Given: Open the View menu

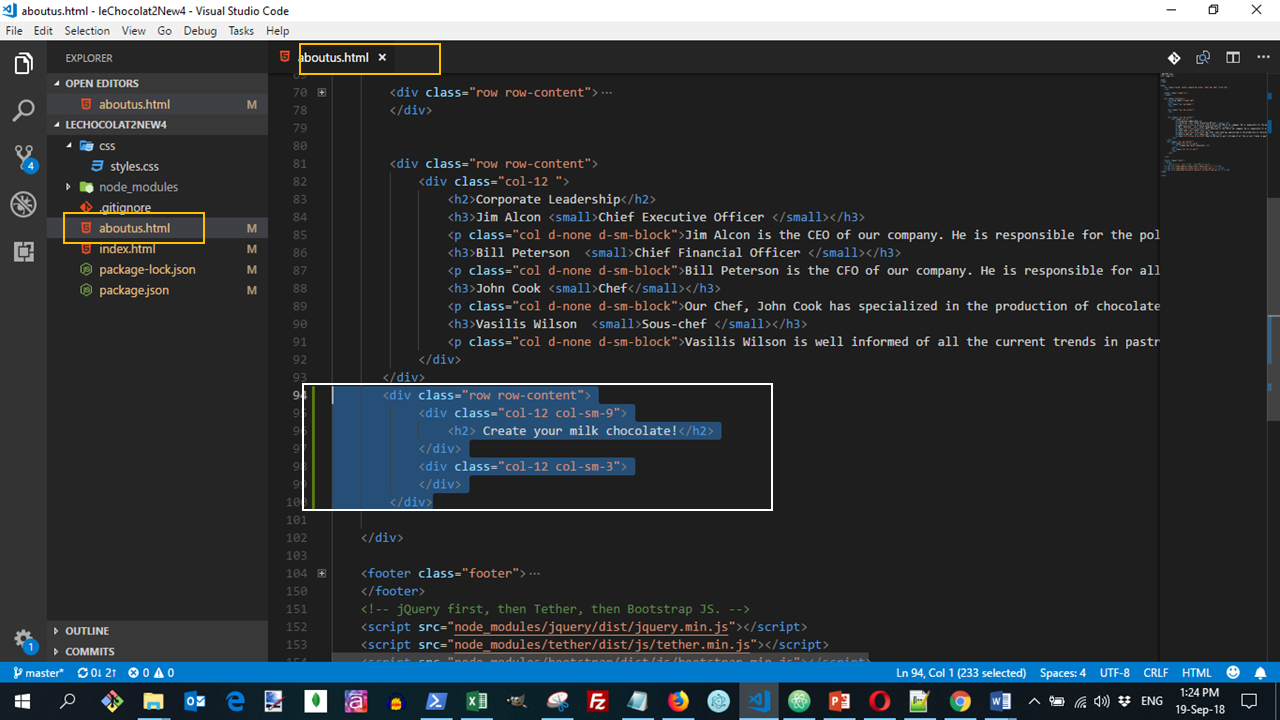Looking at the screenshot, I should pyautogui.click(x=134, y=31).
